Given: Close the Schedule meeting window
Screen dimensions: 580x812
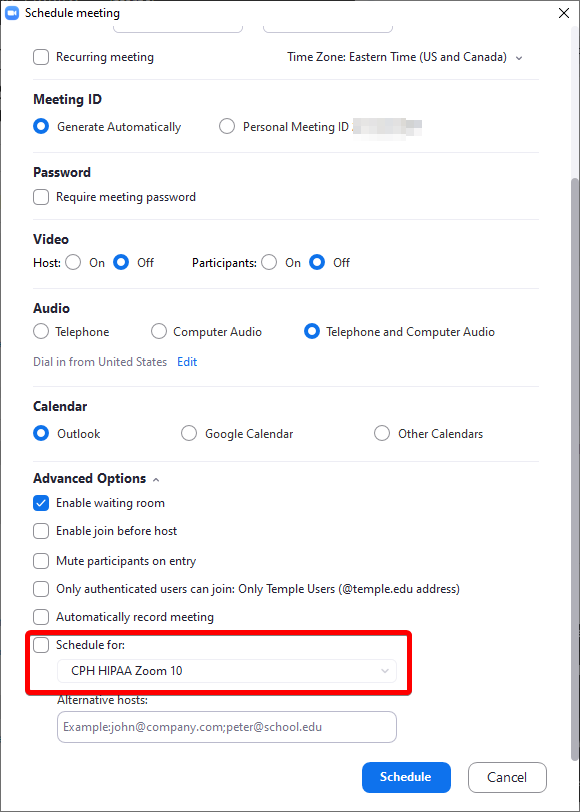Looking at the screenshot, I should click(x=564, y=13).
